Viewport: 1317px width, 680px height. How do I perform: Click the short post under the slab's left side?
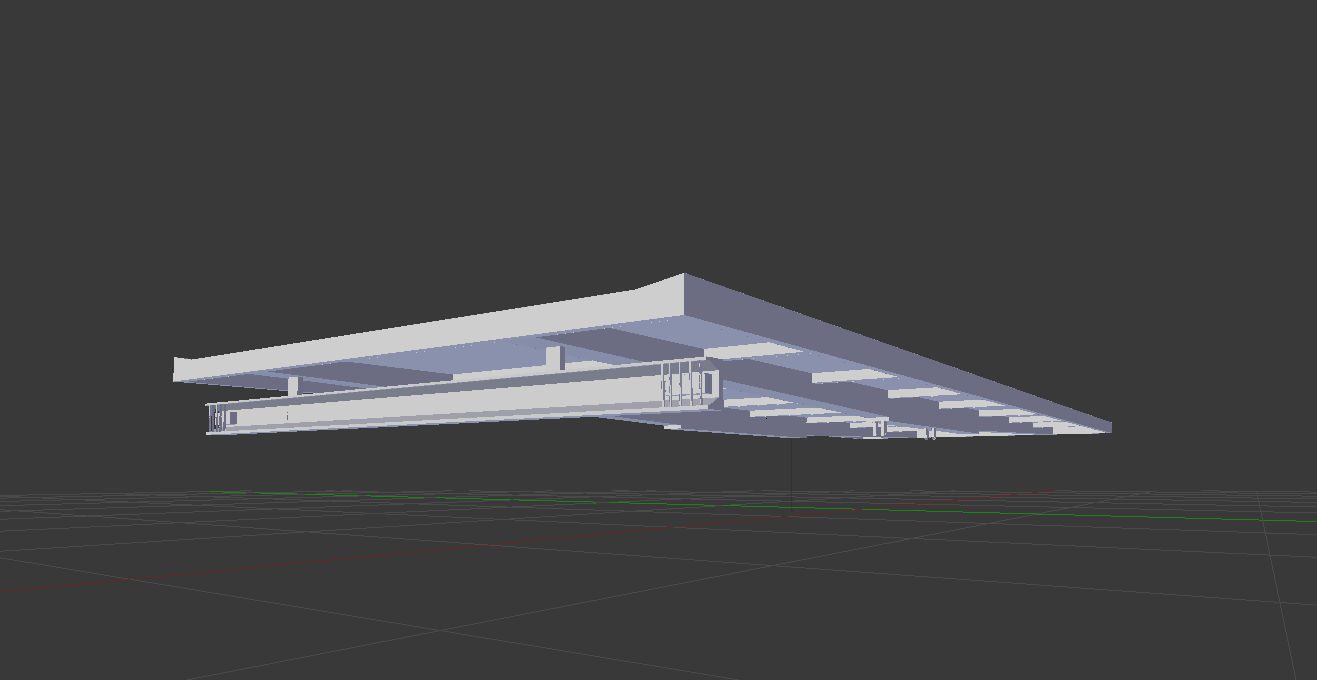click(293, 386)
